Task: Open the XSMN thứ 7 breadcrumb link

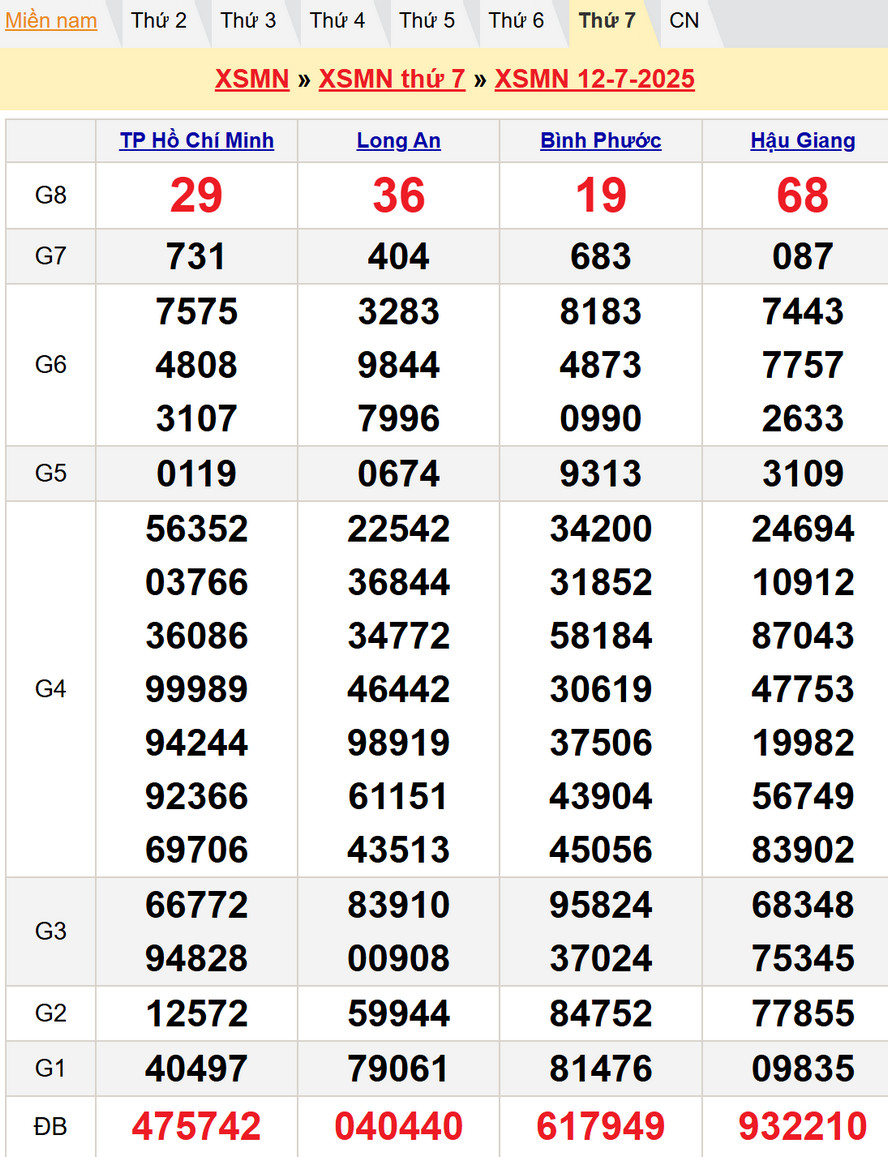Action: (392, 79)
